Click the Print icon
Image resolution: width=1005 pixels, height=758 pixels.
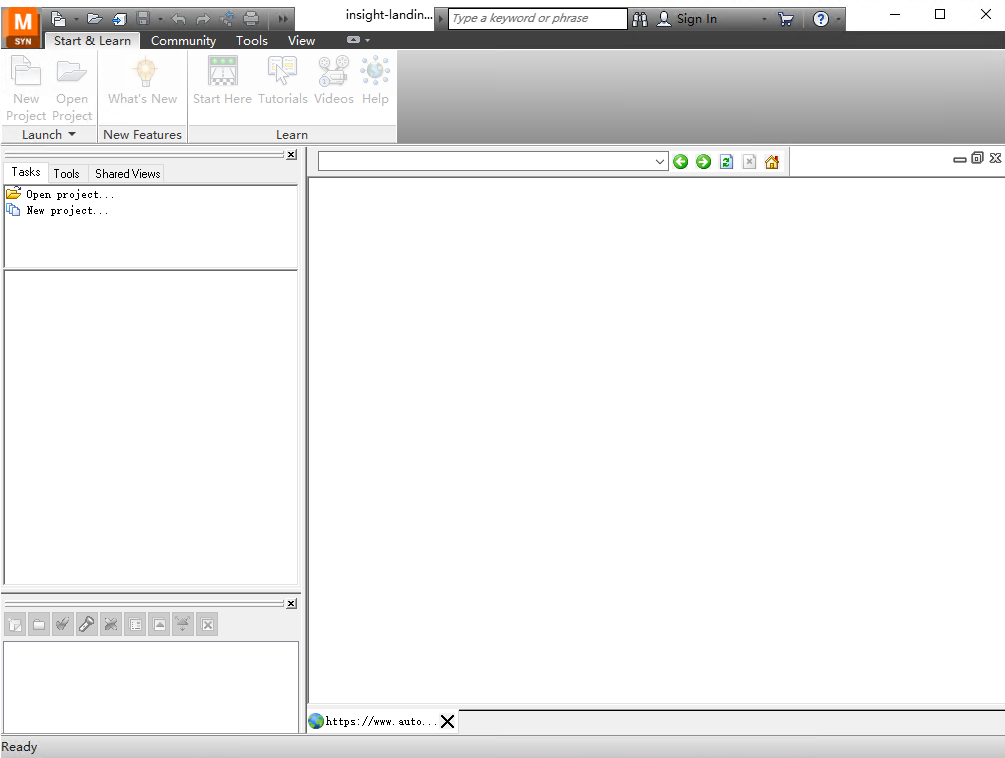[x=250, y=18]
